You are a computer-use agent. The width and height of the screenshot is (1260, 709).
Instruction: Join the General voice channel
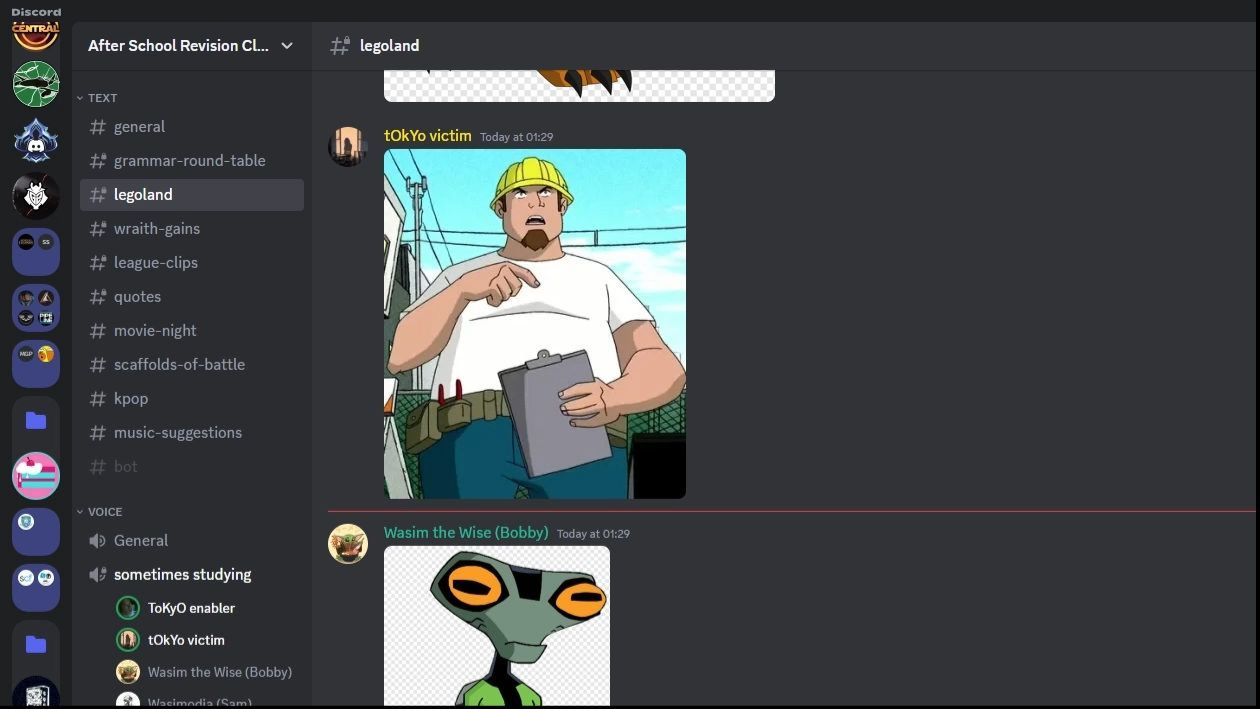click(x=191, y=540)
